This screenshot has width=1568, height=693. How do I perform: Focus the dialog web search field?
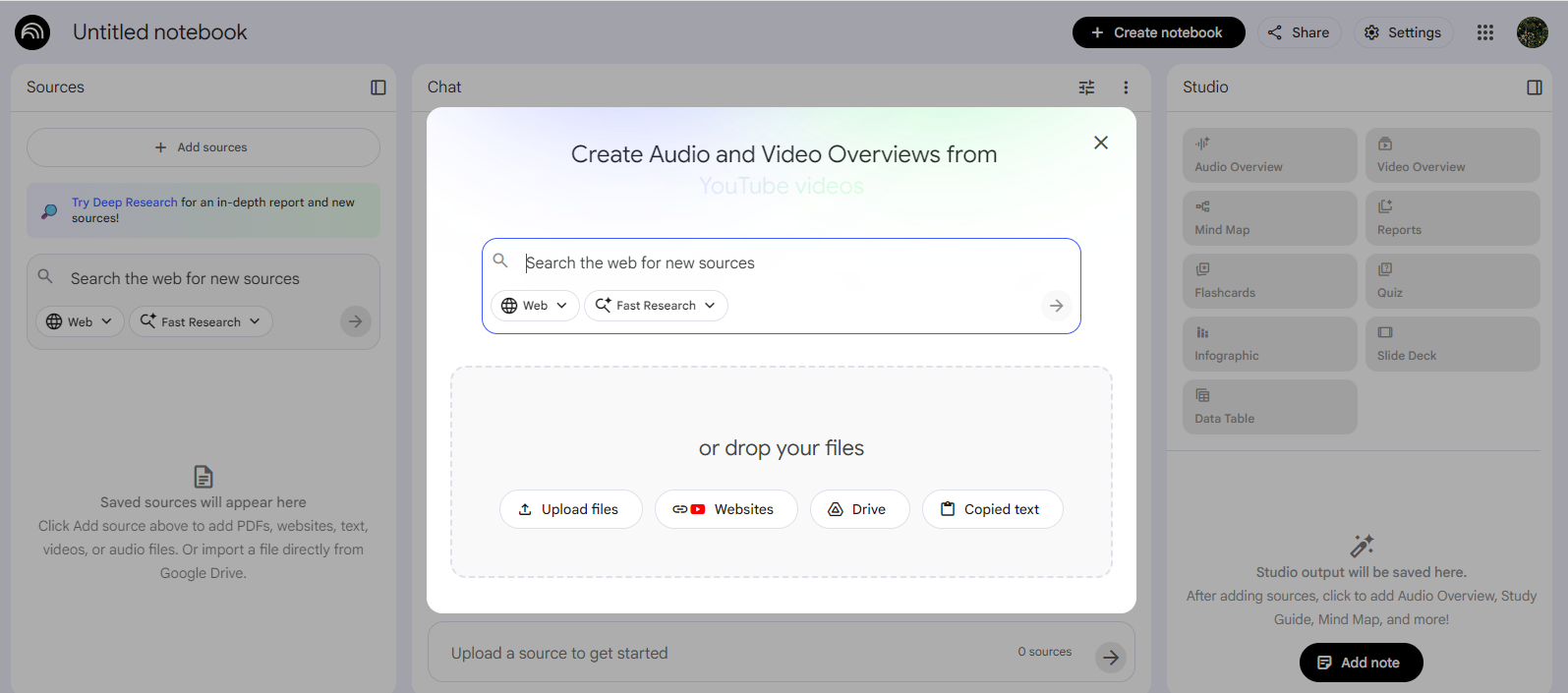pos(786,263)
